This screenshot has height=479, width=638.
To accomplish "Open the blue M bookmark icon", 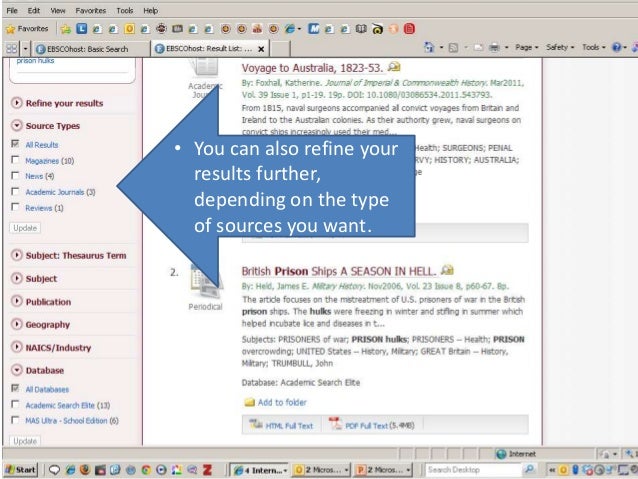I will click(x=313, y=28).
